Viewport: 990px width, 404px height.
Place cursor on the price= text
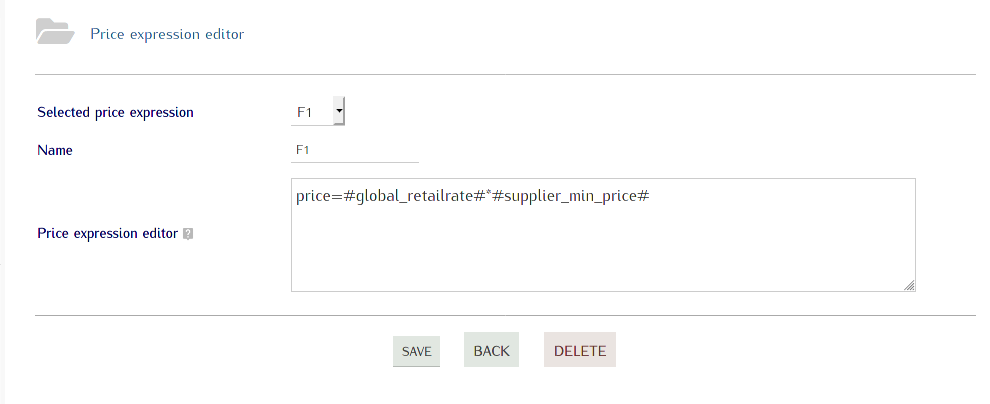click(319, 197)
